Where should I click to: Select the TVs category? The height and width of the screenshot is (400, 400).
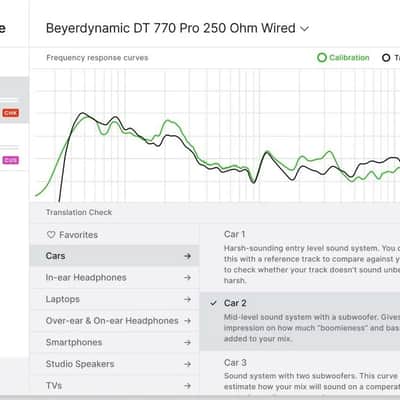tap(115, 386)
